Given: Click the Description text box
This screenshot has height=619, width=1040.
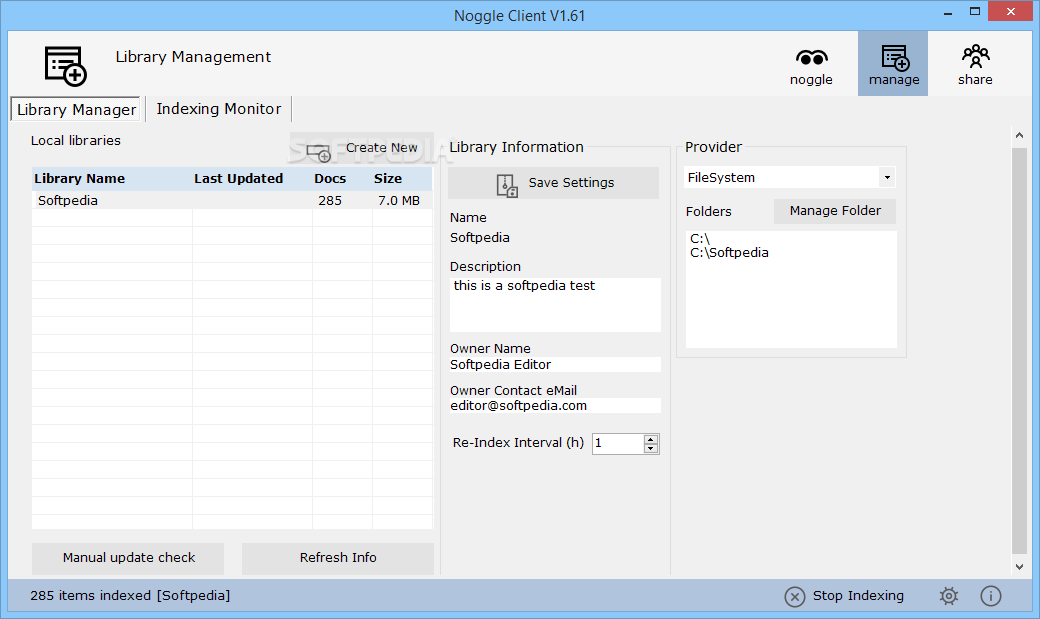Looking at the screenshot, I should [555, 305].
